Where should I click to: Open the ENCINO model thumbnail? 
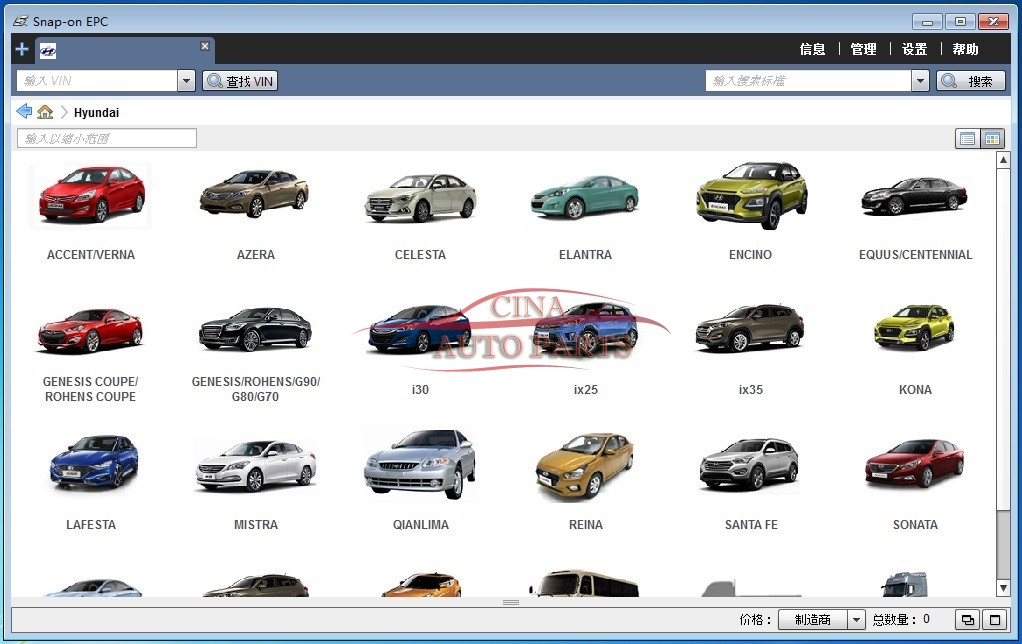[x=750, y=195]
